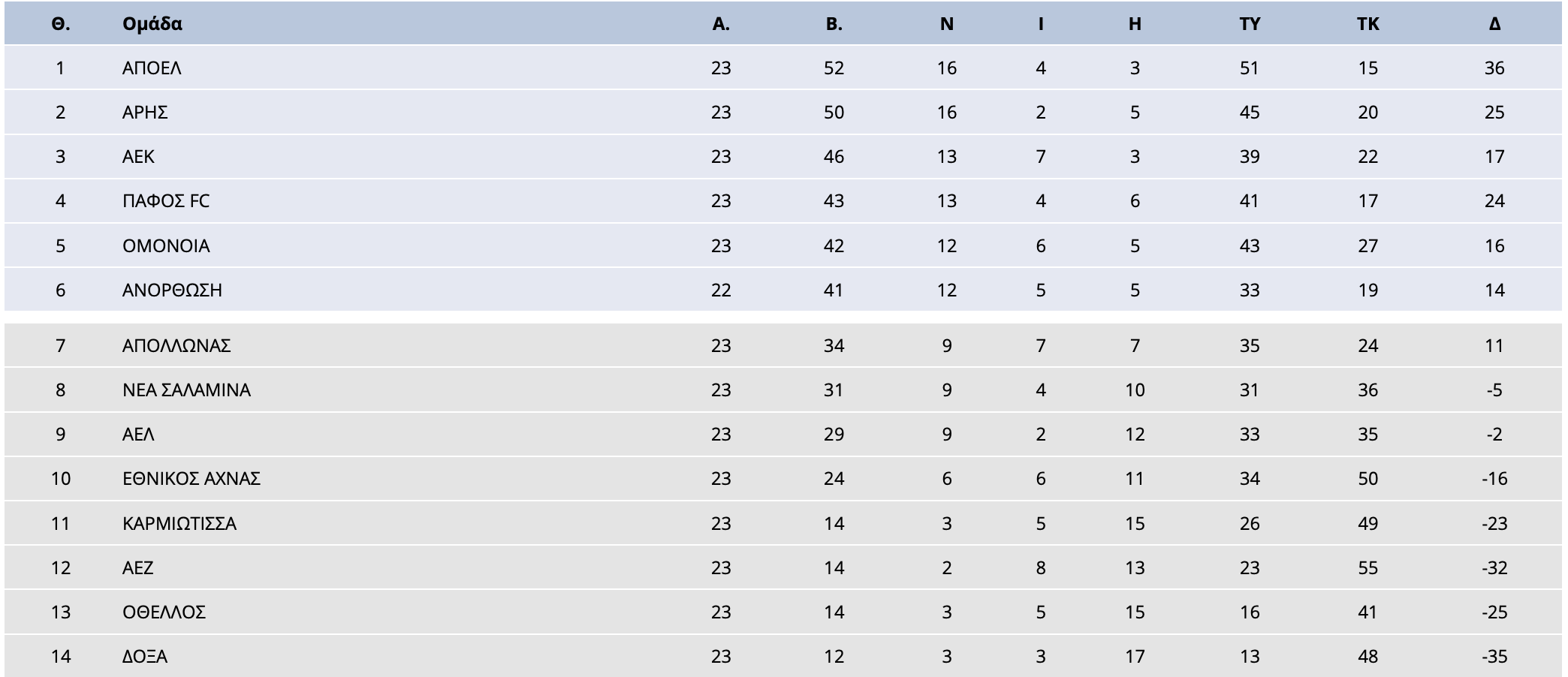Select team ΑΠΟΕΛ in first place
The image size is (1568, 677).
tap(152, 68)
